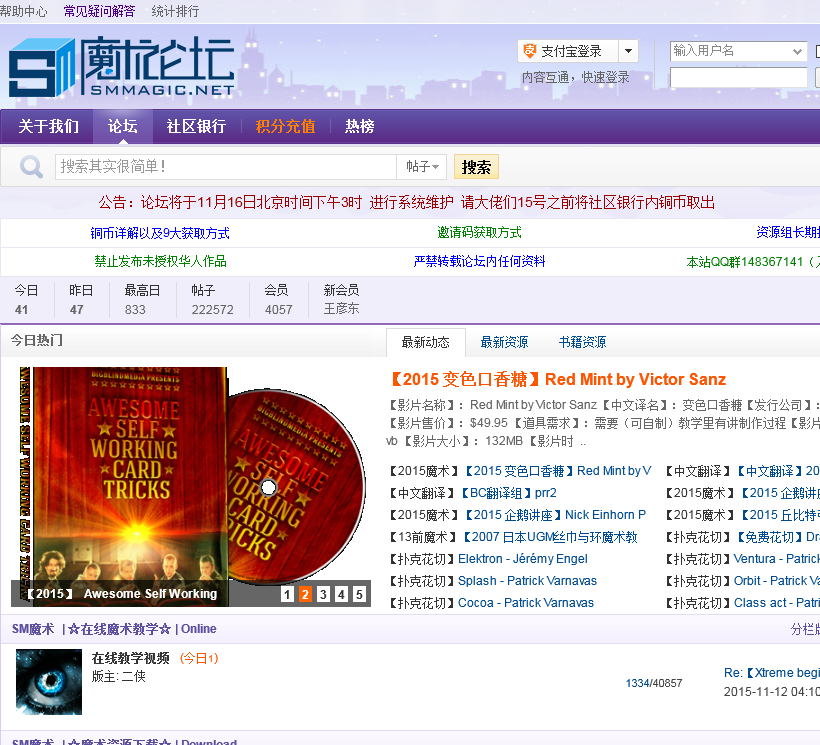Click the 搜索其实很简单 search box
Image resolution: width=820 pixels, height=745 pixels.
[226, 167]
